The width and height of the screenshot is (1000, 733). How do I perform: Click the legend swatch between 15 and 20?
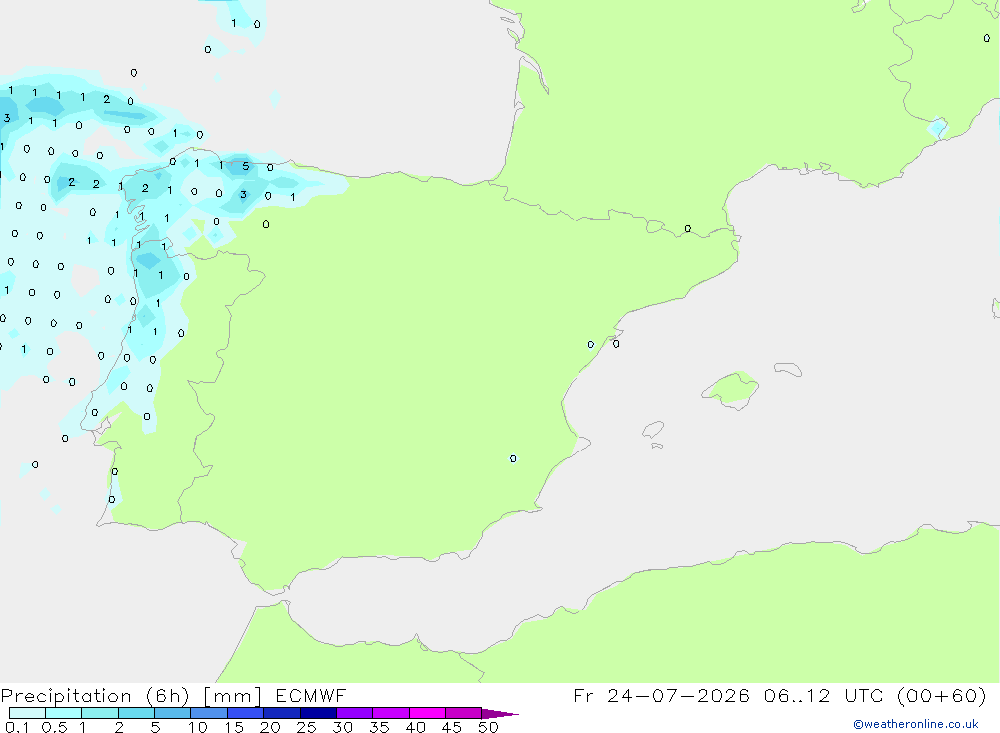(245, 713)
